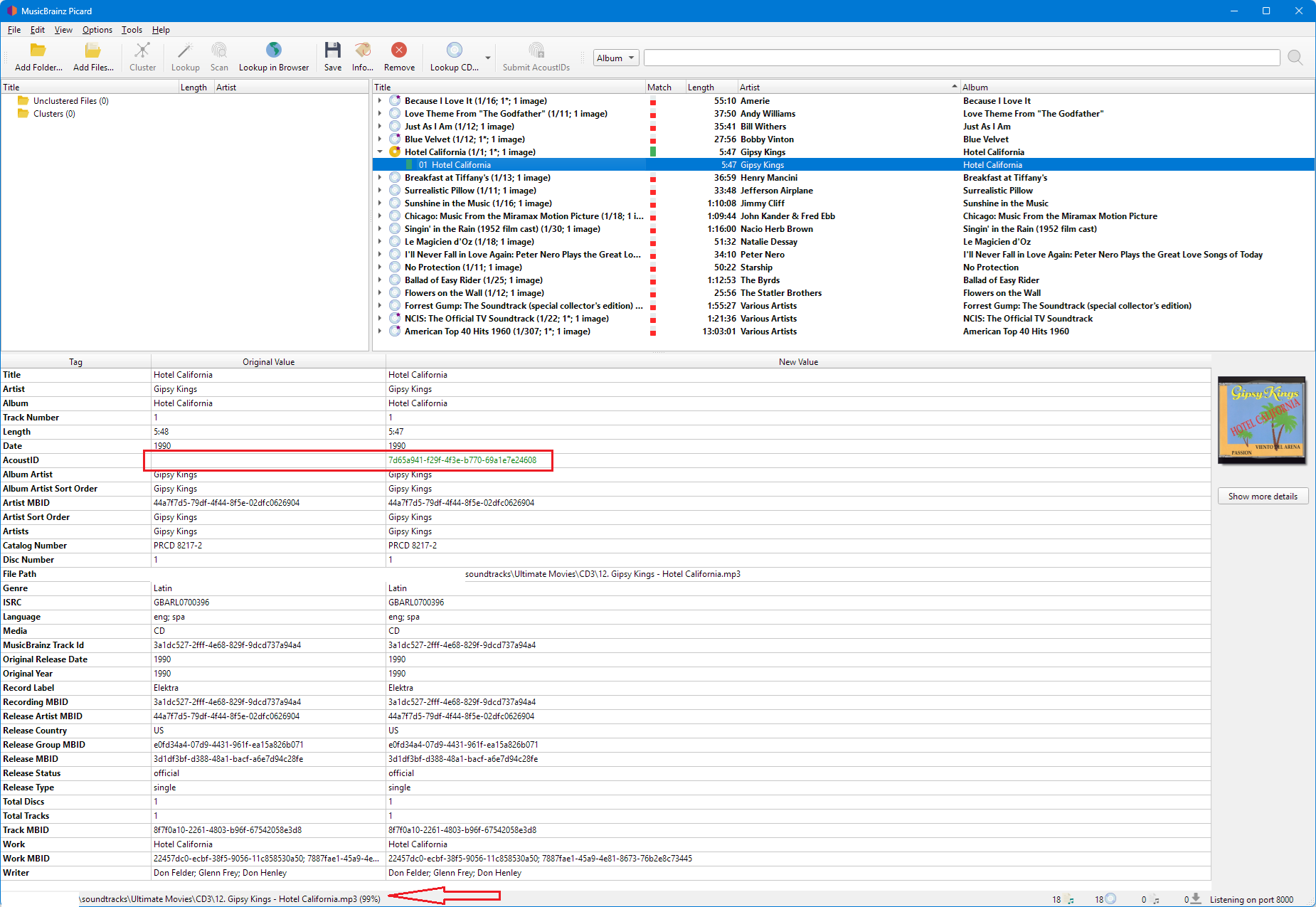Select the Unclustered Files folder
Image resolution: width=1316 pixels, height=907 pixels.
point(70,101)
